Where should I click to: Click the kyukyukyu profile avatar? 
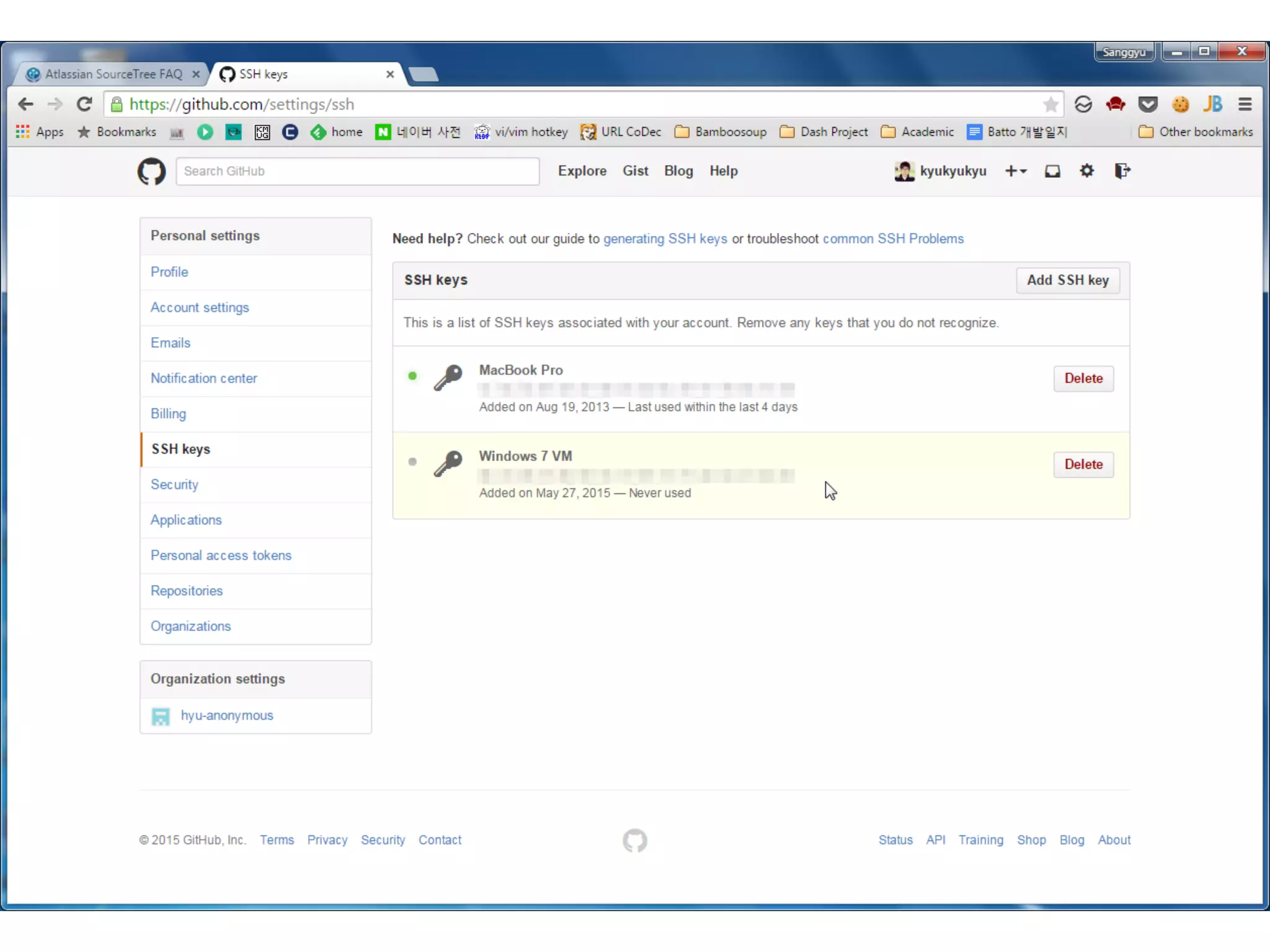click(x=904, y=171)
